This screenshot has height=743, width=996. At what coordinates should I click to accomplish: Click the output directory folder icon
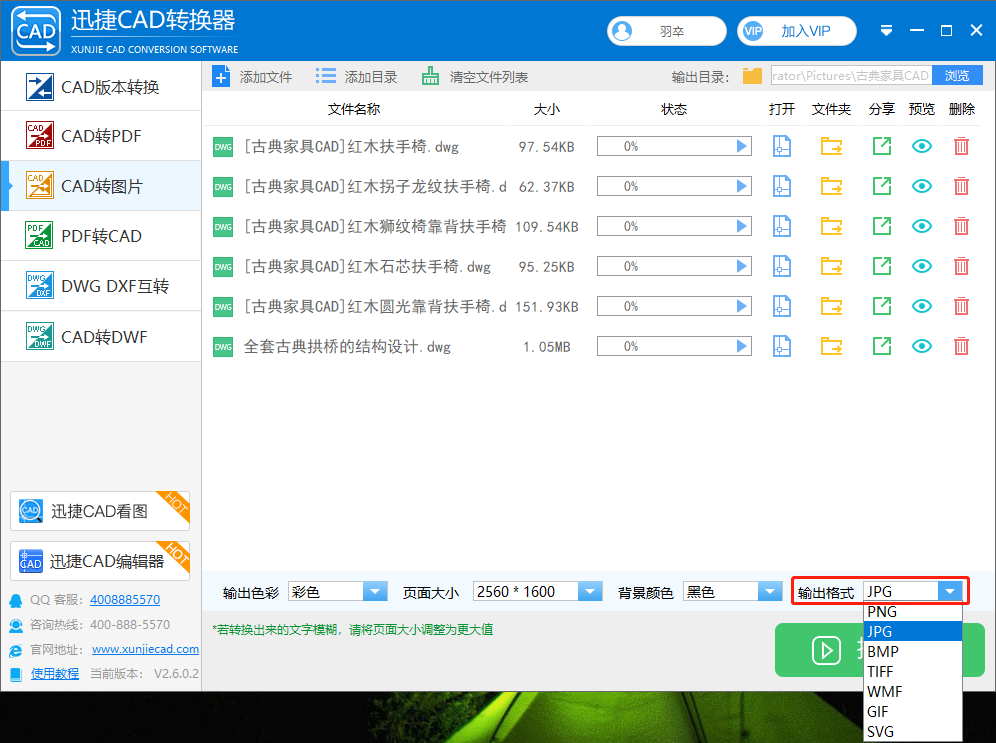pos(752,76)
